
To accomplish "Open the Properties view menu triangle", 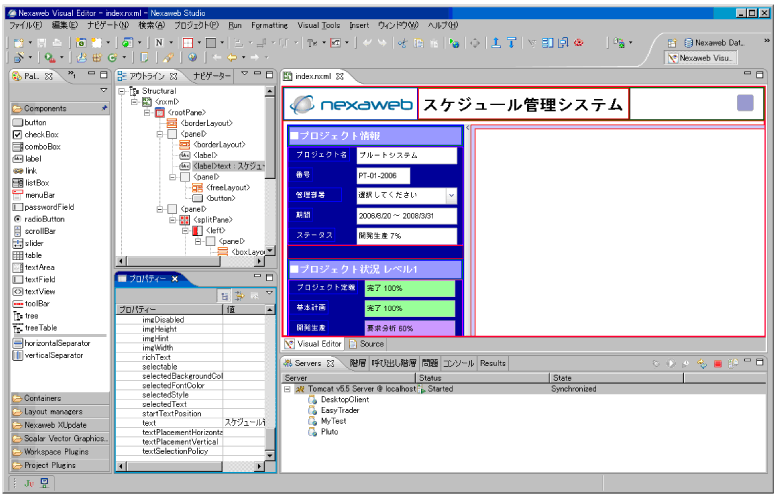I will (x=270, y=293).
